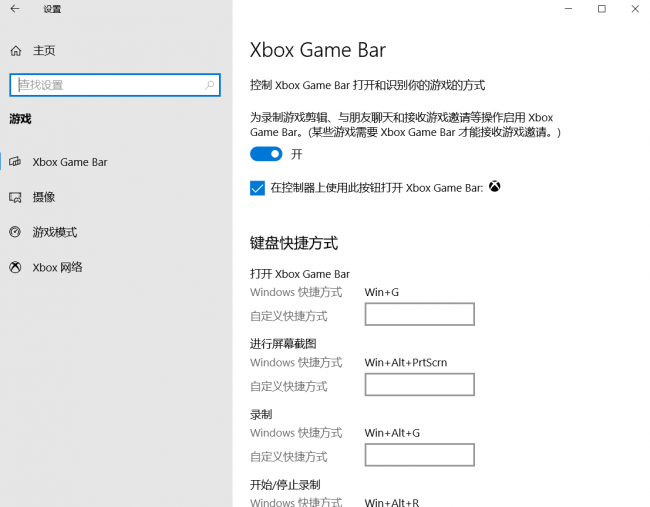
Task: Click the 游戏模式 gauge icon
Action: tap(15, 232)
